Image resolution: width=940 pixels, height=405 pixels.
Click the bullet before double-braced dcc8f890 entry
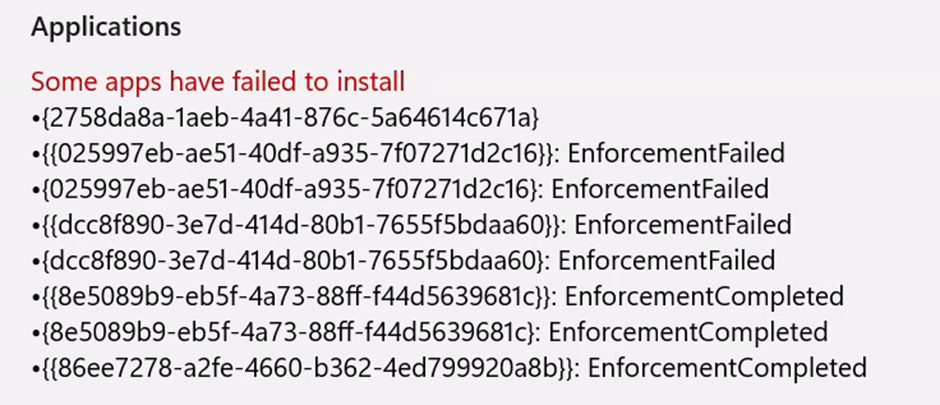35,226
